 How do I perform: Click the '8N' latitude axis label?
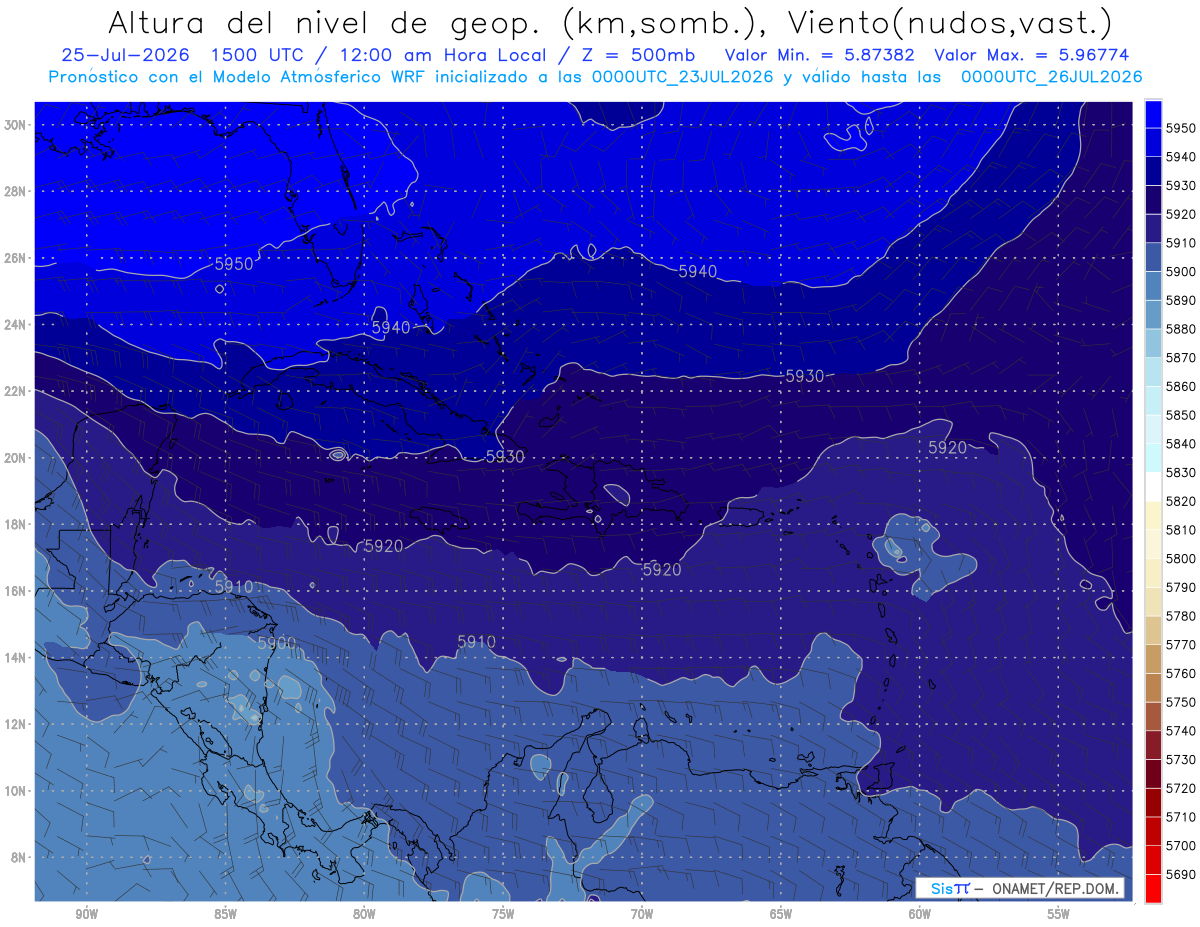pyautogui.click(x=18, y=857)
